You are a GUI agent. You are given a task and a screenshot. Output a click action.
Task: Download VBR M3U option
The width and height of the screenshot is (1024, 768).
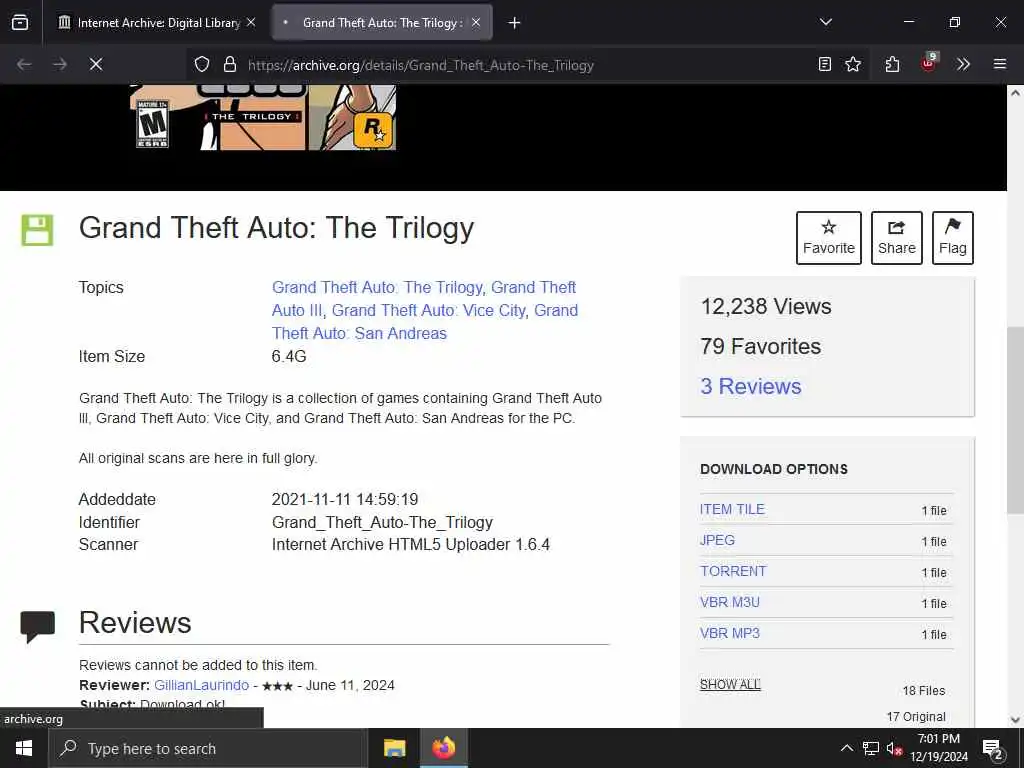(729, 602)
